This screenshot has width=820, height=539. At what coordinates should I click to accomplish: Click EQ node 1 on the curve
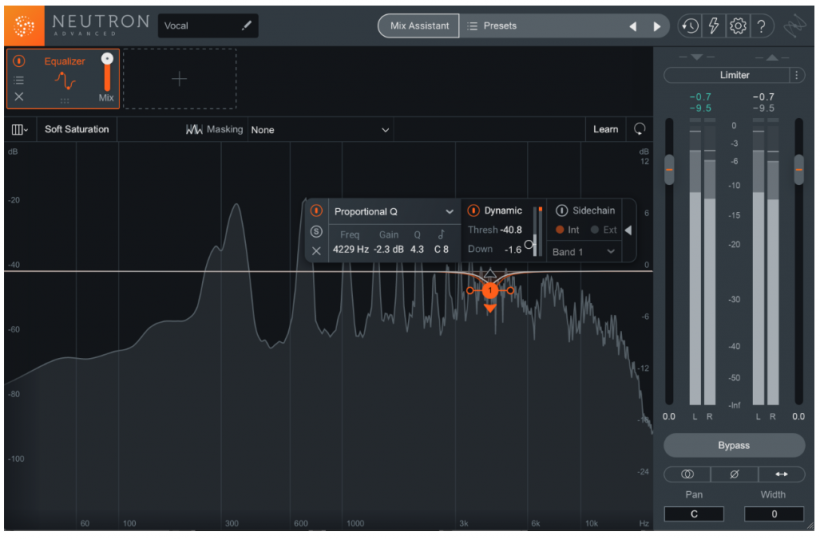490,290
